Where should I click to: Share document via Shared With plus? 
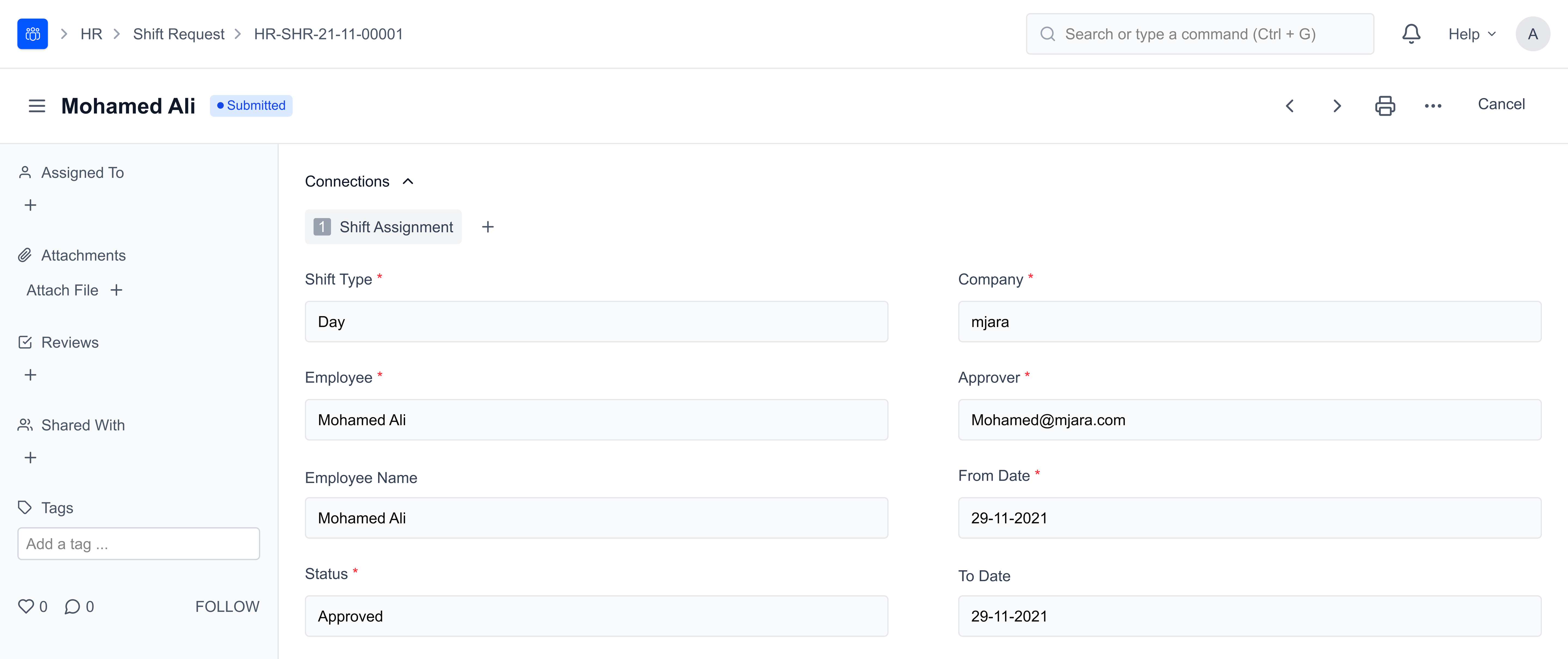pos(30,457)
